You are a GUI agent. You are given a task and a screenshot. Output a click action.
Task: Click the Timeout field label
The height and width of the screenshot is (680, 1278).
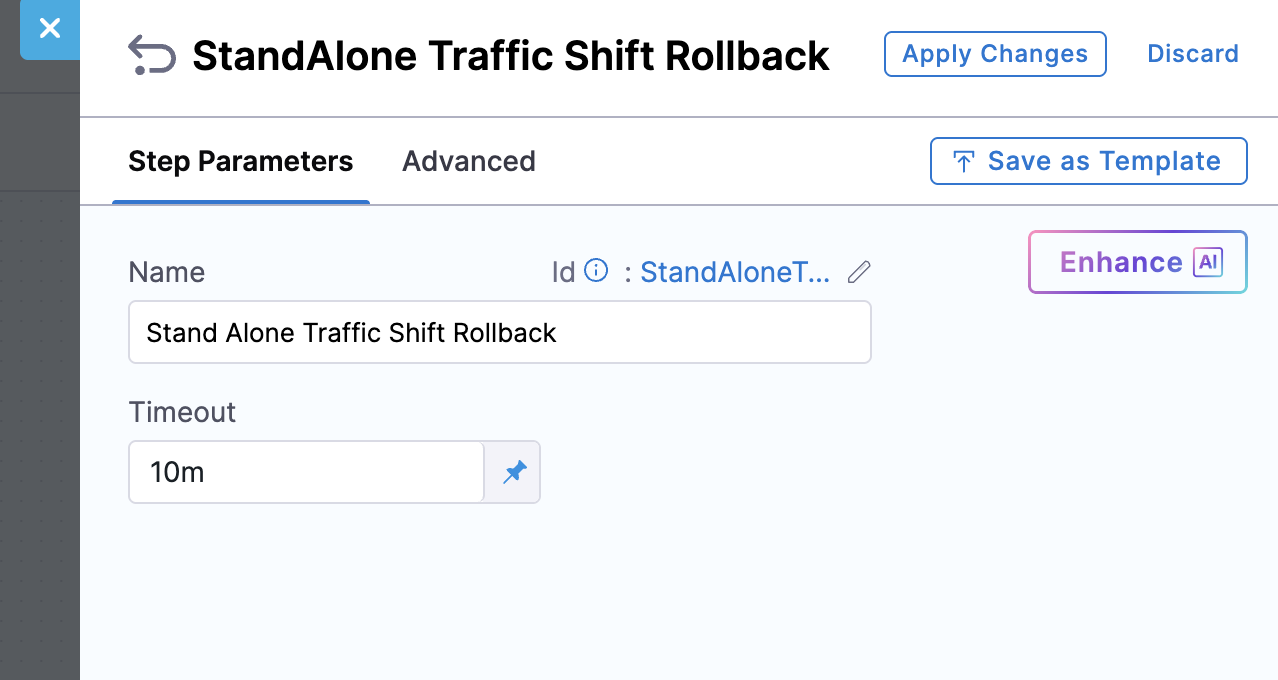point(182,412)
